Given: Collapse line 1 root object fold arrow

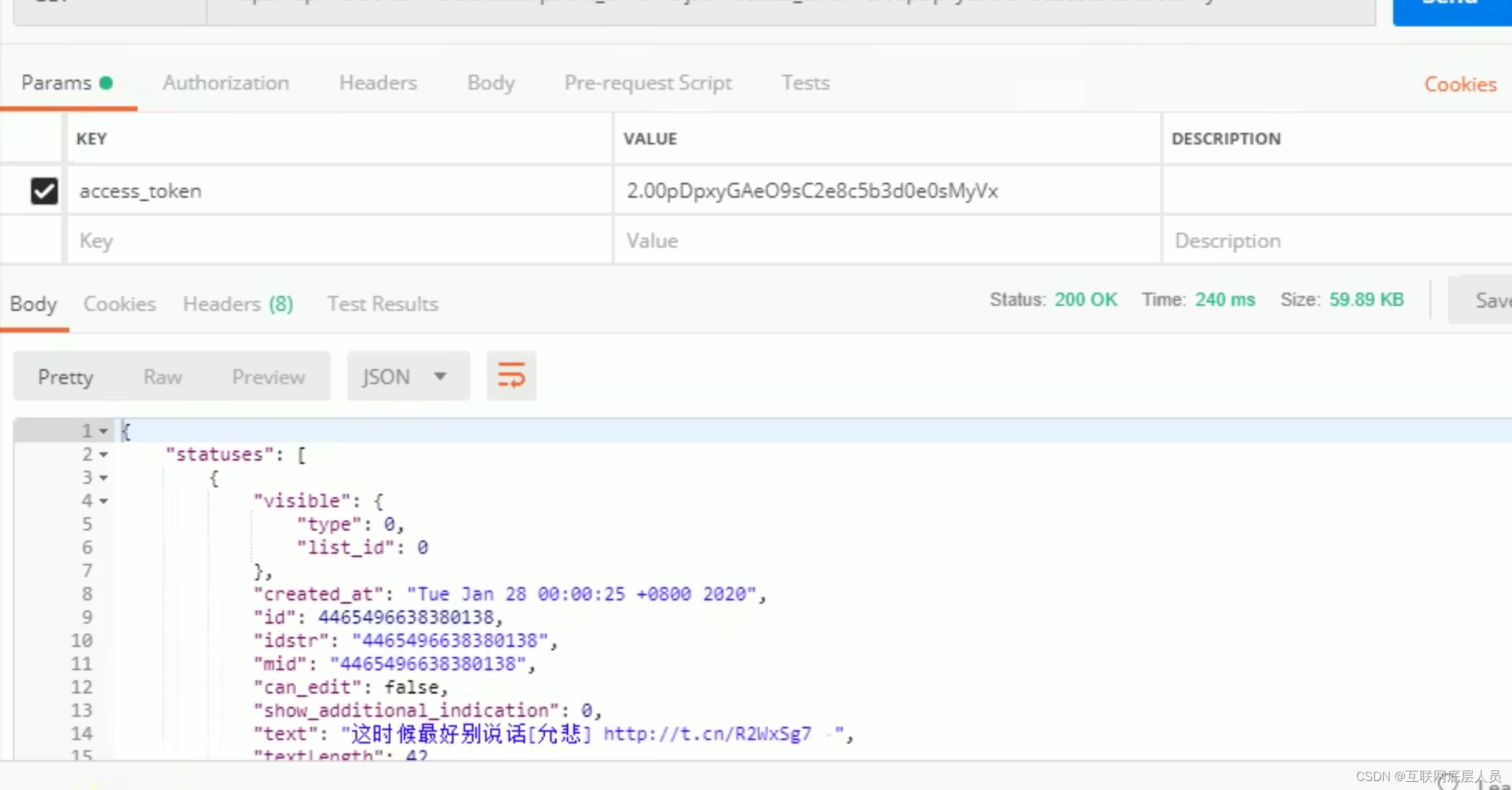Looking at the screenshot, I should [x=104, y=431].
